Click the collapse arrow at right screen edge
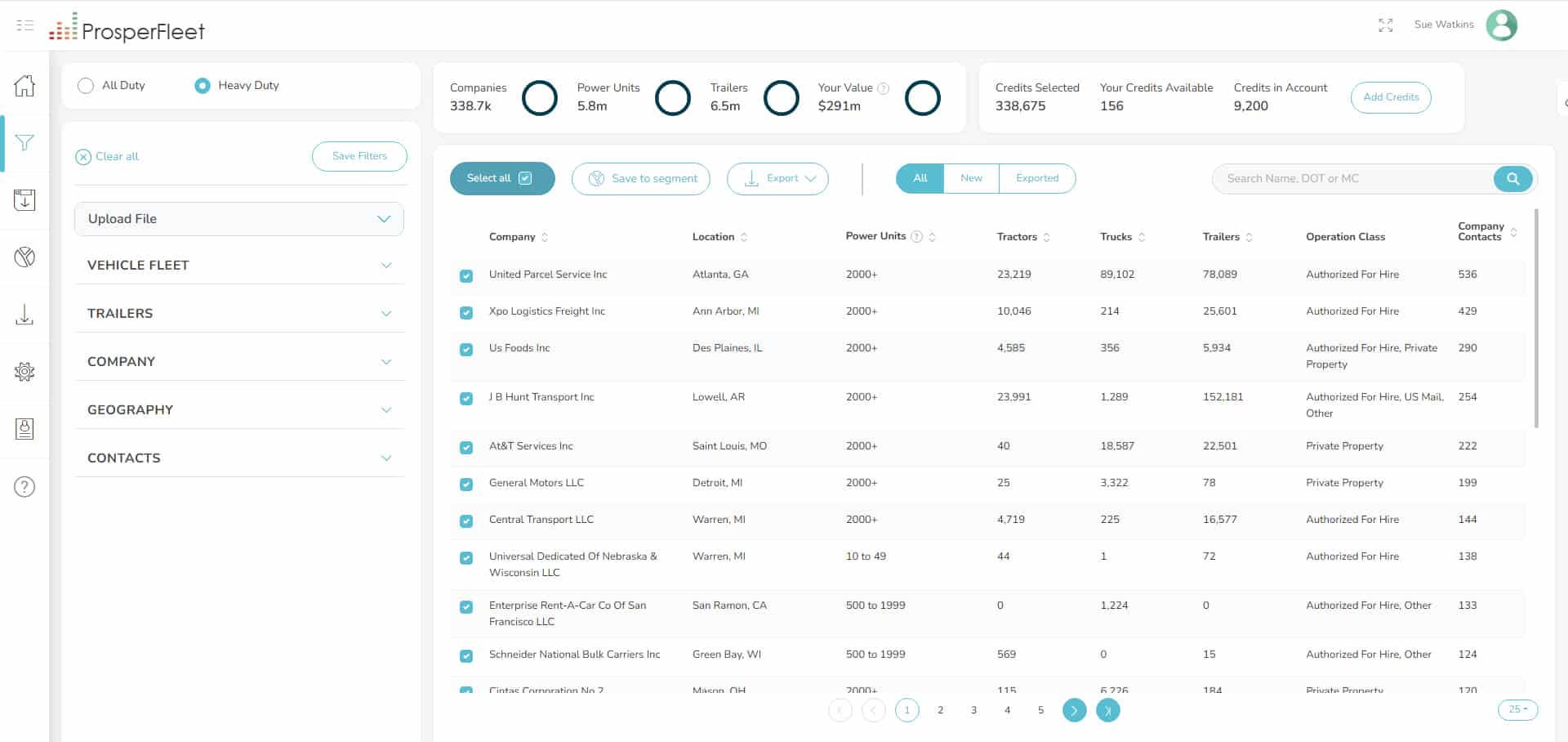Image resolution: width=1568 pixels, height=742 pixels. (1564, 104)
